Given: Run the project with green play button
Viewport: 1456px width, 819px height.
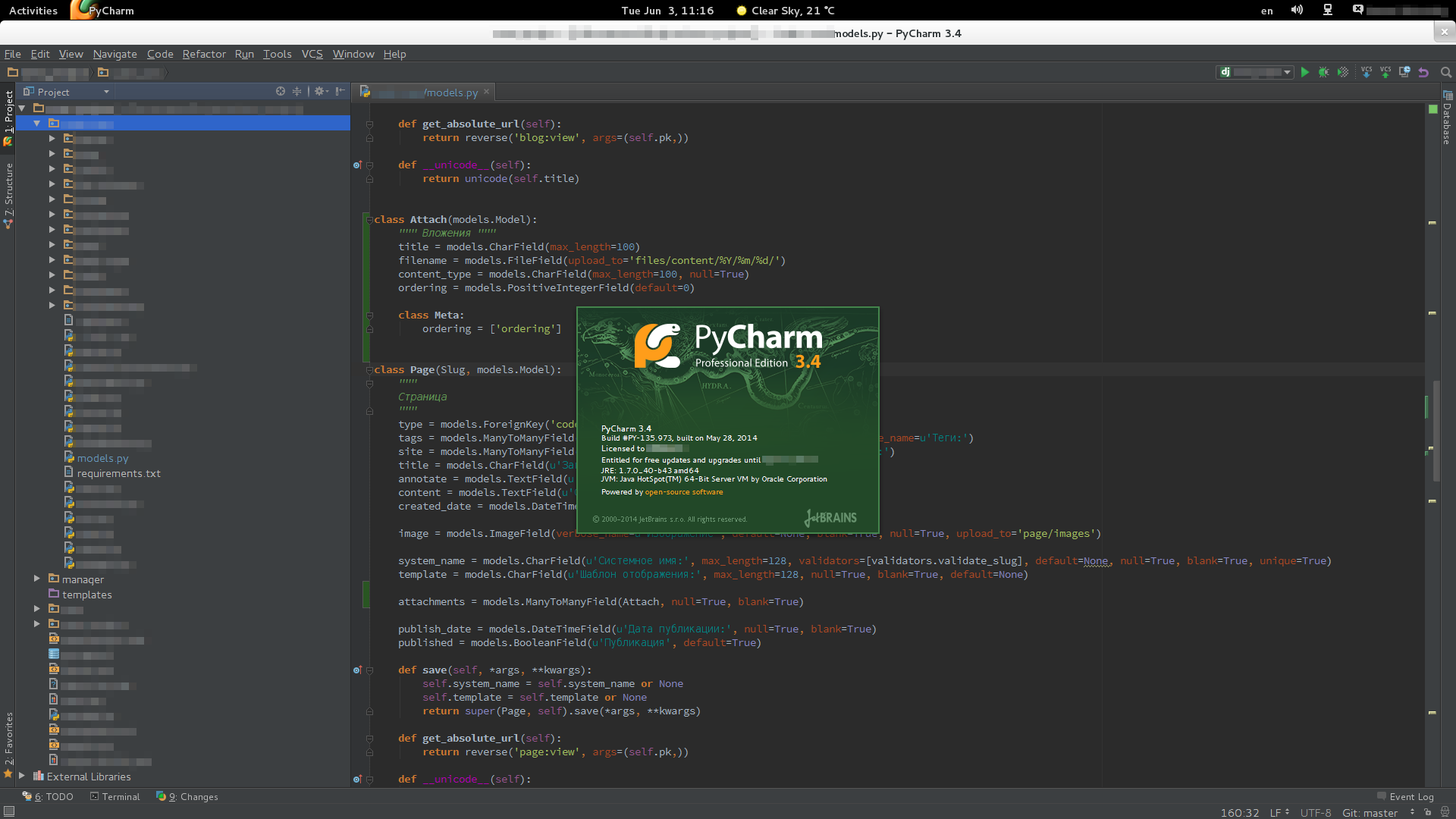Looking at the screenshot, I should 1304,72.
